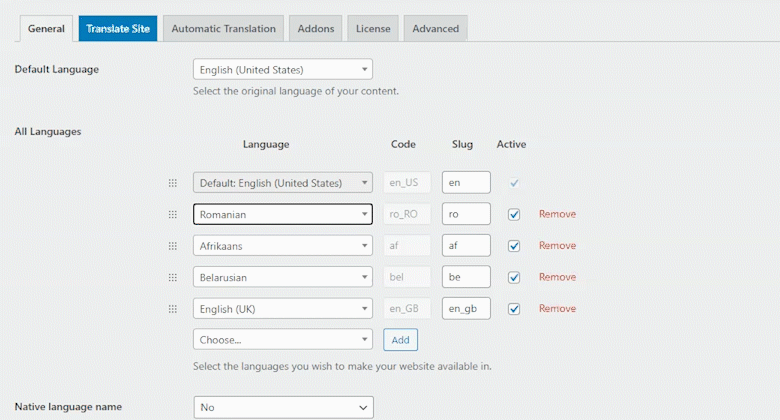Screen dimensions: 780x420
Task: Remove the English (UK) language
Action: coord(557,309)
